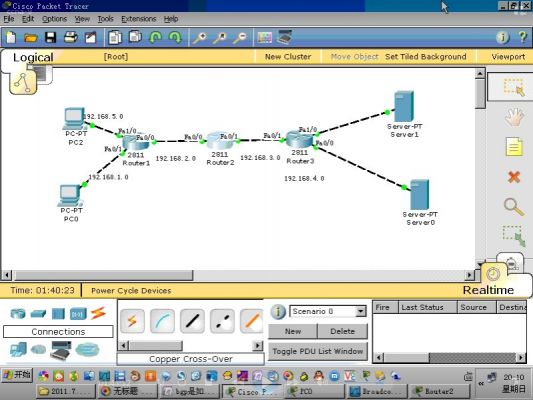Choose the Move Layout hand tool
Image resolution: width=533 pixels, height=400 pixels.
(514, 117)
